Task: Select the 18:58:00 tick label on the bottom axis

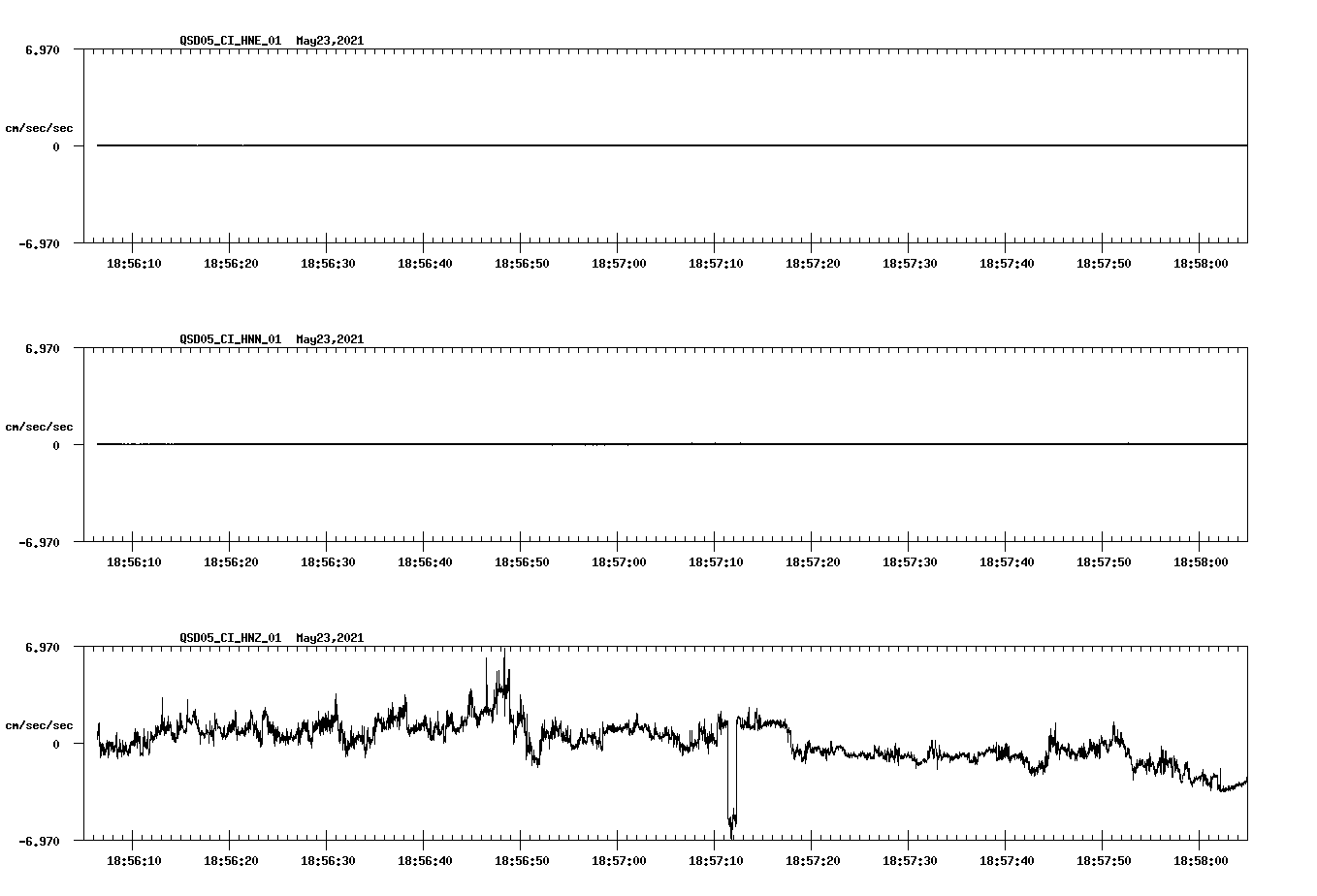Action: 1202,858
